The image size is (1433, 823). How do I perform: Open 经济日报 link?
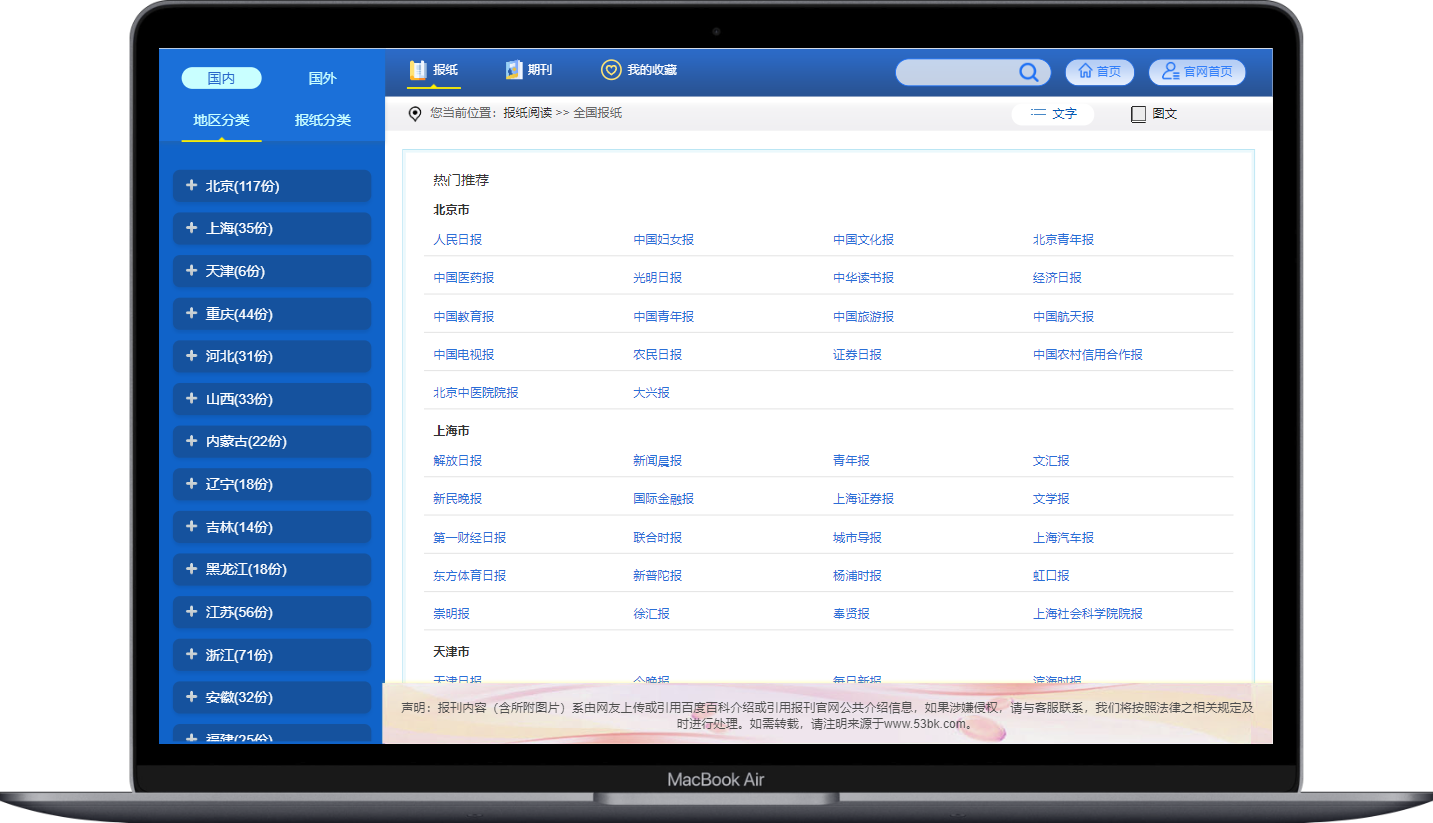(1057, 278)
